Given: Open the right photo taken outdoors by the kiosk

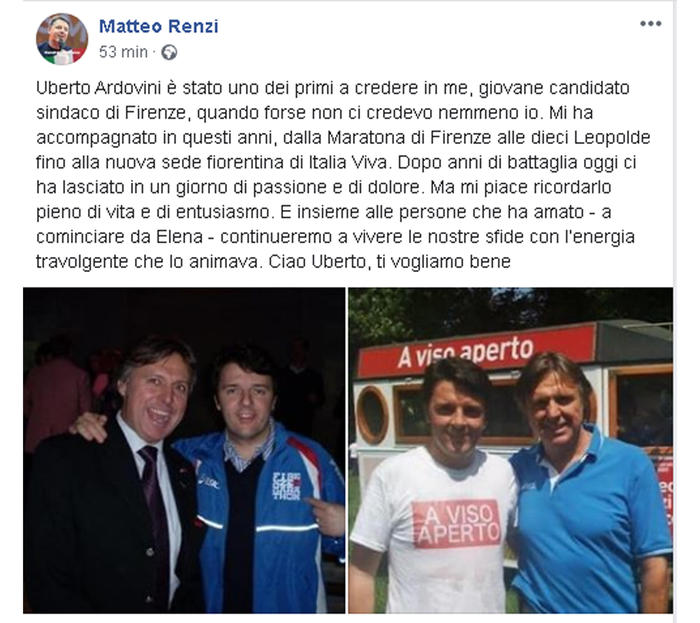Looking at the screenshot, I should click(511, 450).
